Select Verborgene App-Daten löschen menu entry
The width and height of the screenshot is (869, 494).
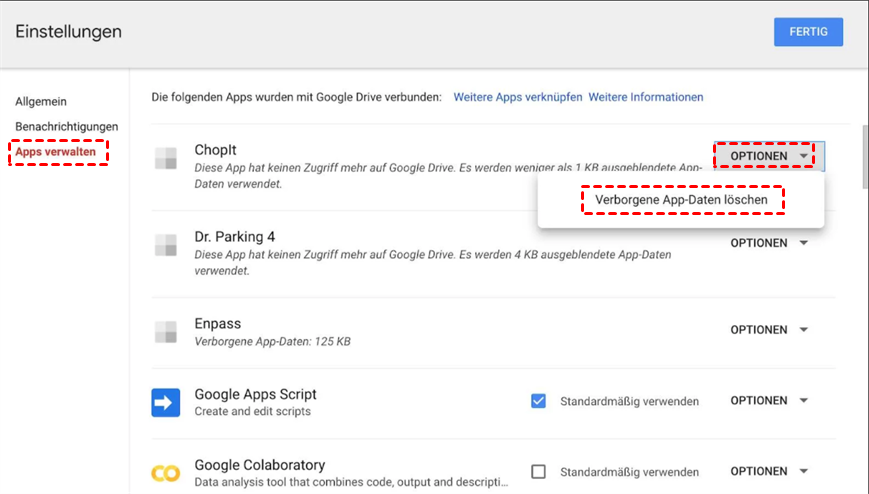click(x=681, y=200)
